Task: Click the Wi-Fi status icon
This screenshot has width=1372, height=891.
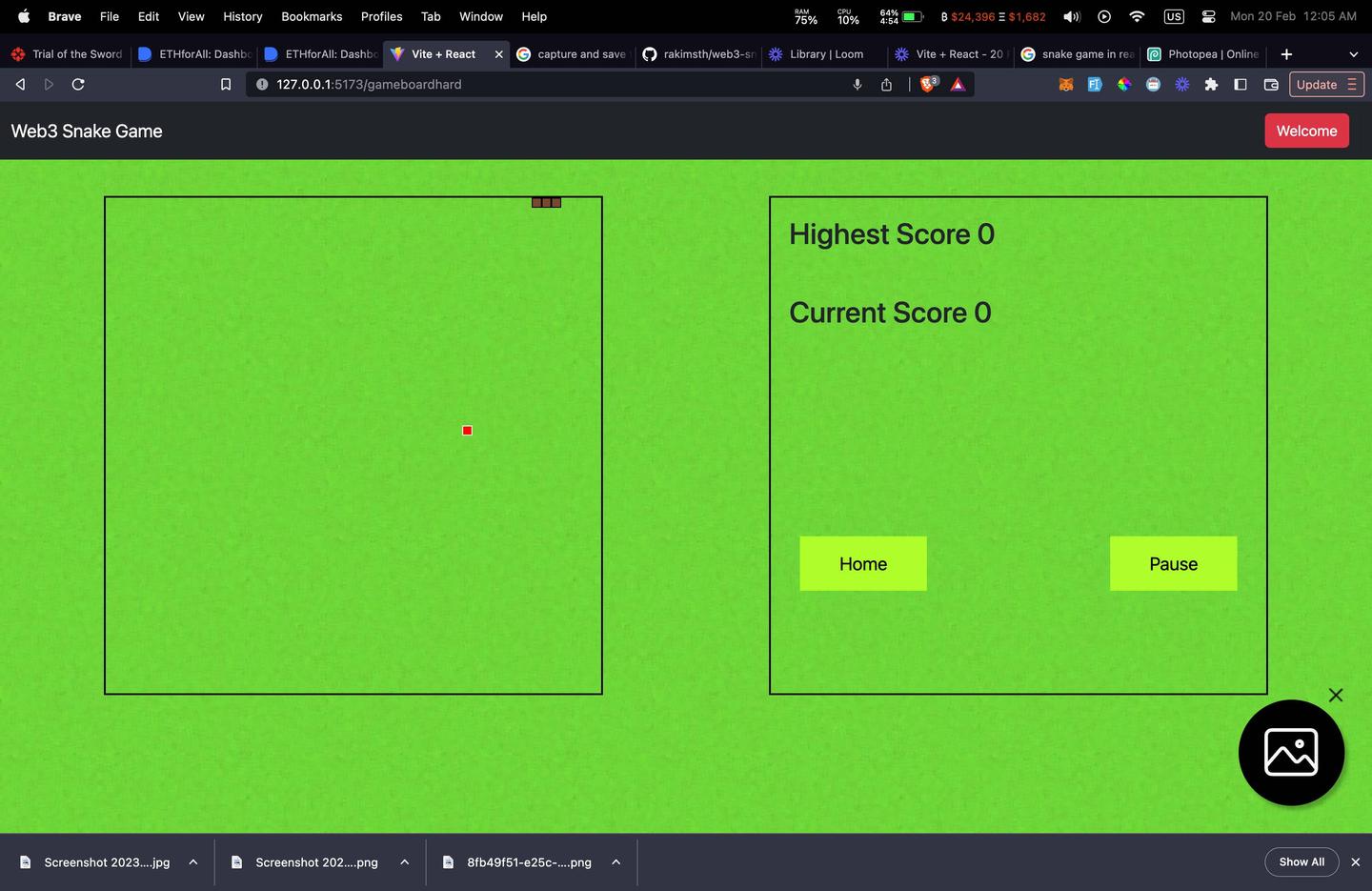Action: coord(1137,16)
